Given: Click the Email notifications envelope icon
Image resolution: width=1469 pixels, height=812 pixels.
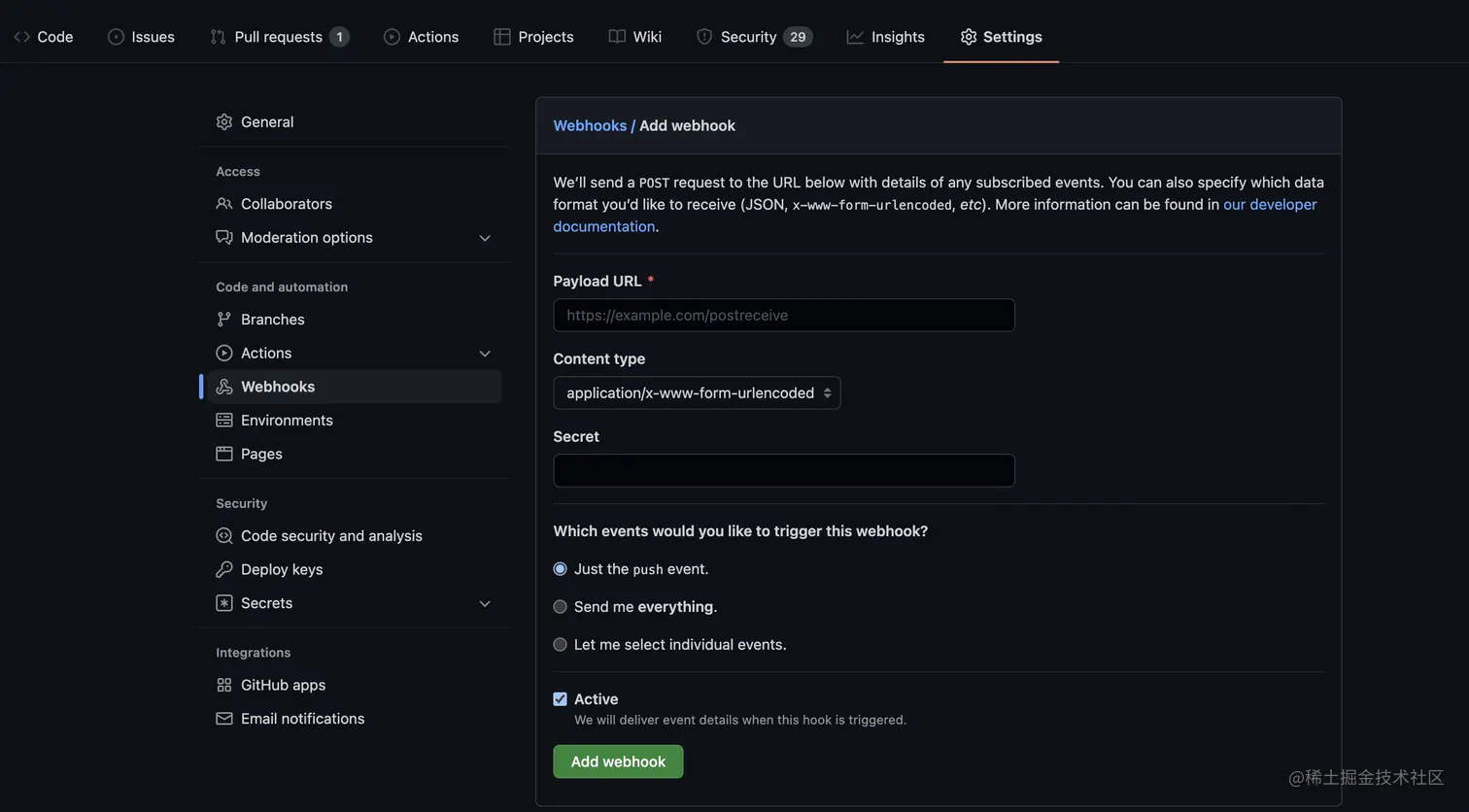Looking at the screenshot, I should point(224,719).
